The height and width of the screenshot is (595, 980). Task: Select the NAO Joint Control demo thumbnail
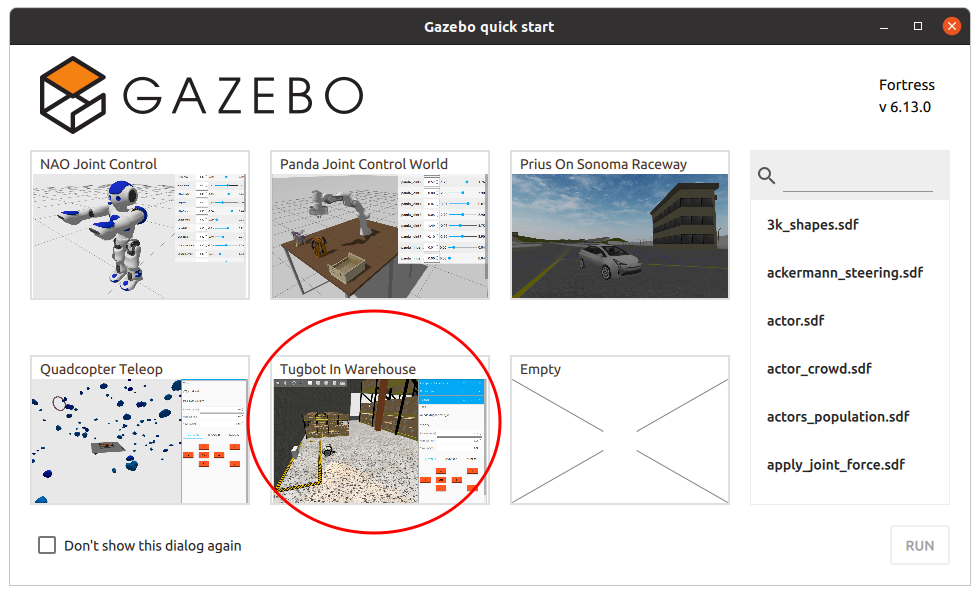pos(139,230)
